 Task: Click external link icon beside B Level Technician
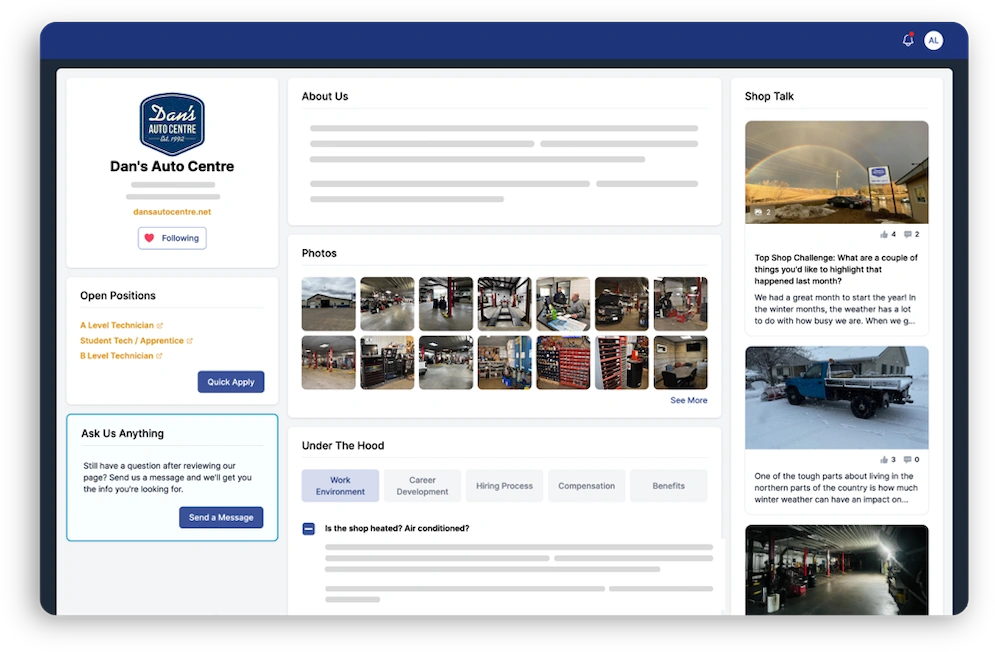point(159,356)
